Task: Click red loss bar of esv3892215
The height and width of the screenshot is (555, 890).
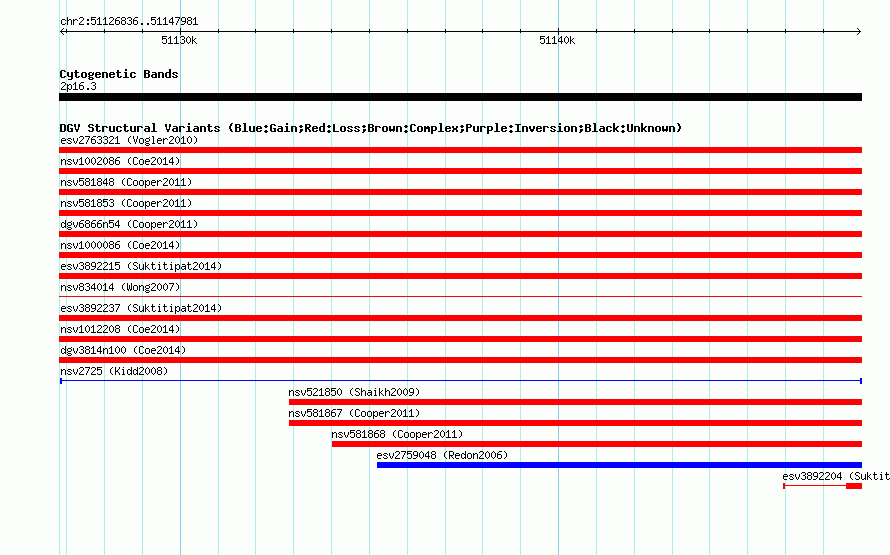Action: 460,276
